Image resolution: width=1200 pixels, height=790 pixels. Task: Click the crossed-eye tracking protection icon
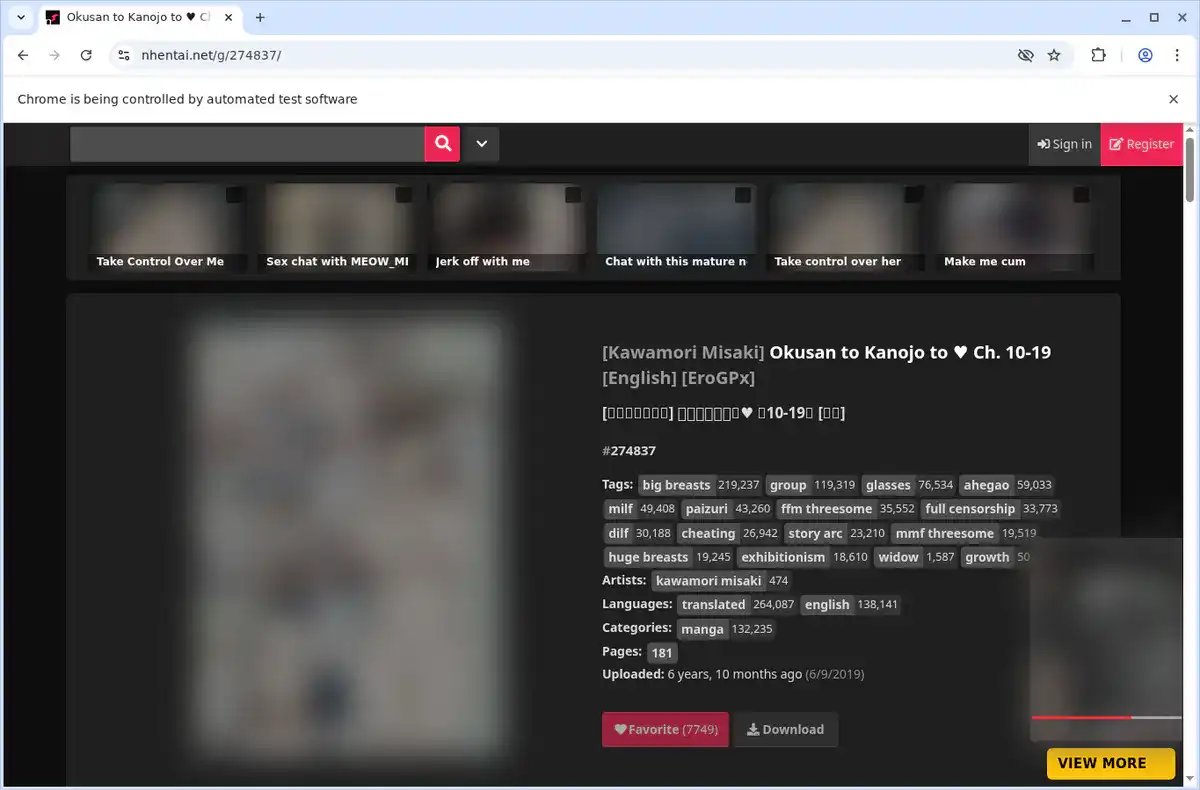[x=1025, y=55]
